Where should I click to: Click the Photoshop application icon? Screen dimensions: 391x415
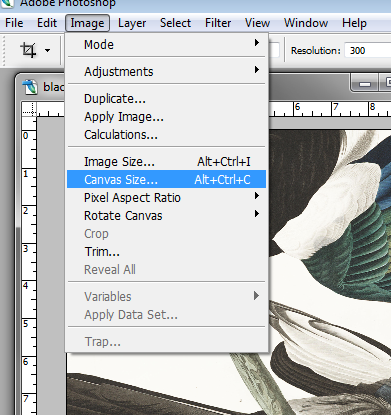pos(7,3)
